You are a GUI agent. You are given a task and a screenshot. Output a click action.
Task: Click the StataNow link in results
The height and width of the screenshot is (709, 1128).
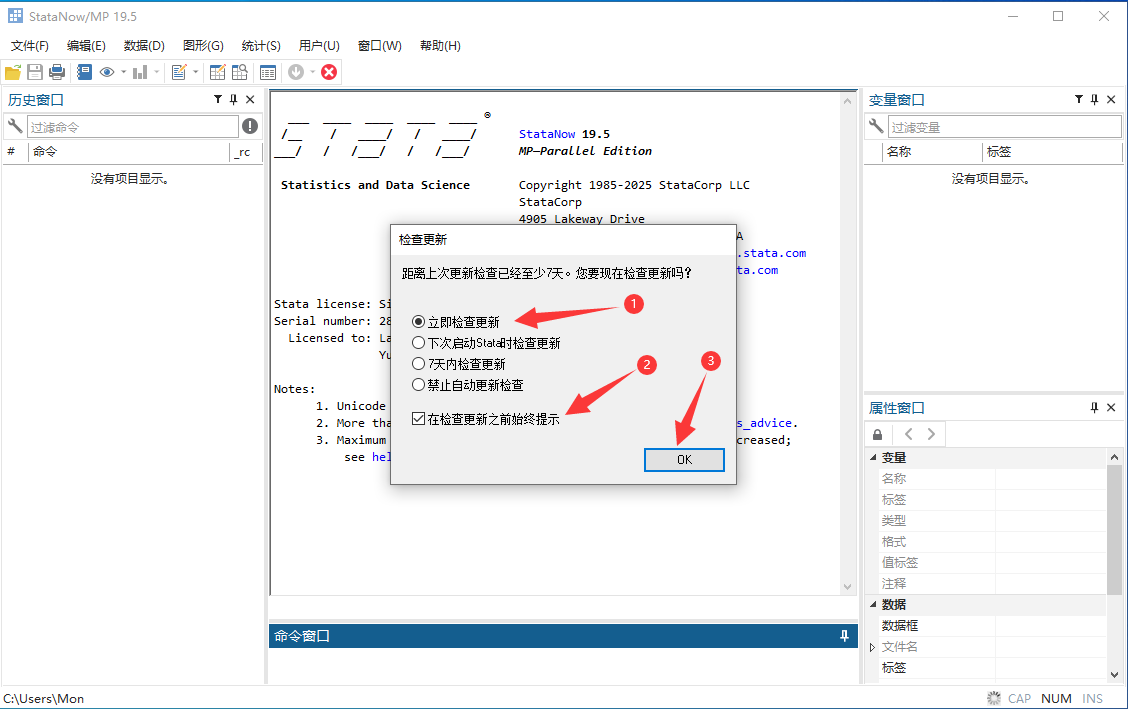pos(547,134)
